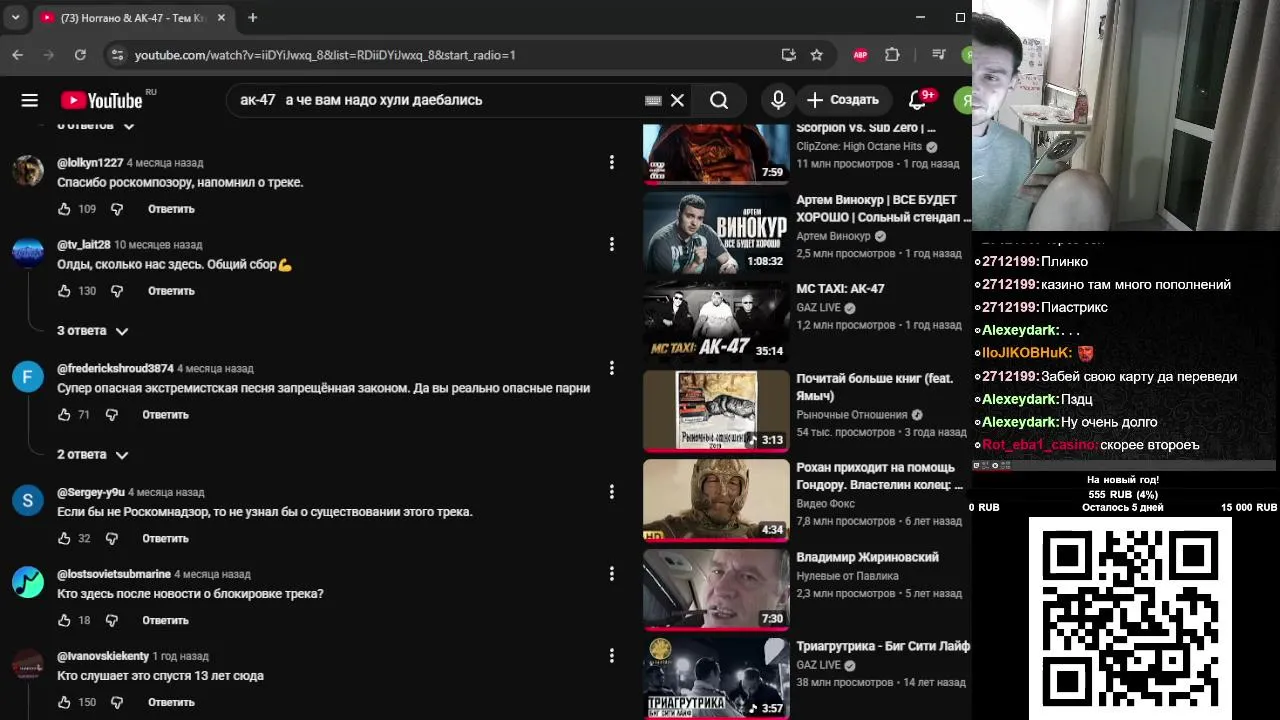This screenshot has width=1280, height=720.
Task: Click the browser forward arrow
Action: click(x=48, y=55)
